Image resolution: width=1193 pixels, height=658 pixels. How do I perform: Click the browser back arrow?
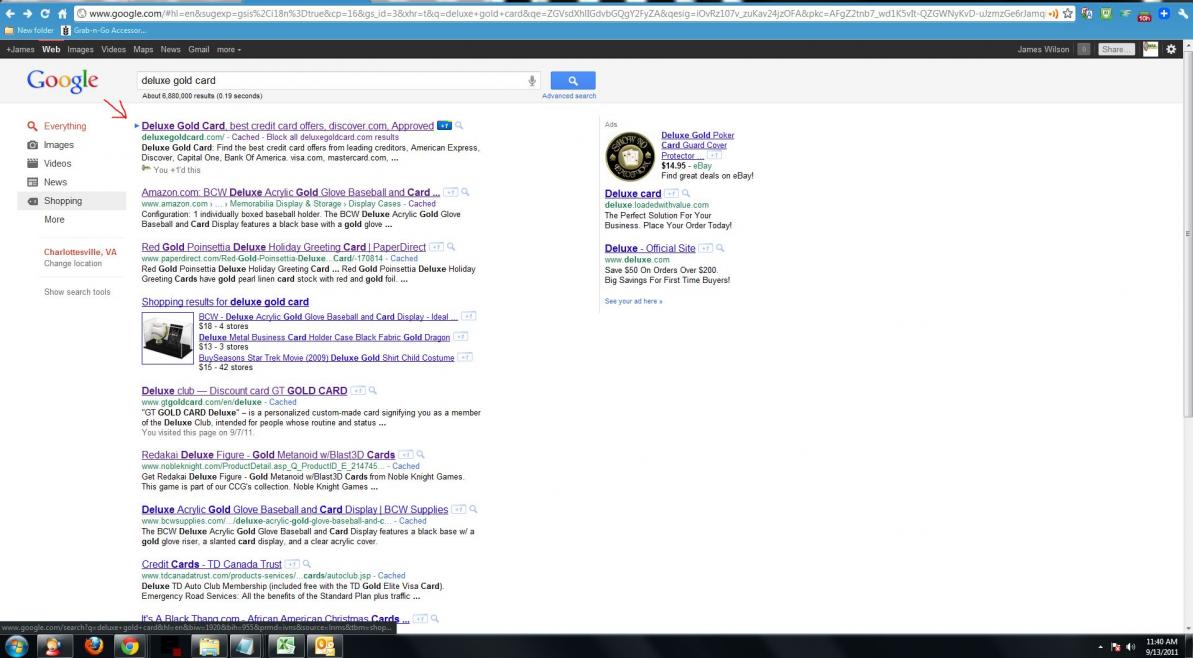pyautogui.click(x=10, y=14)
